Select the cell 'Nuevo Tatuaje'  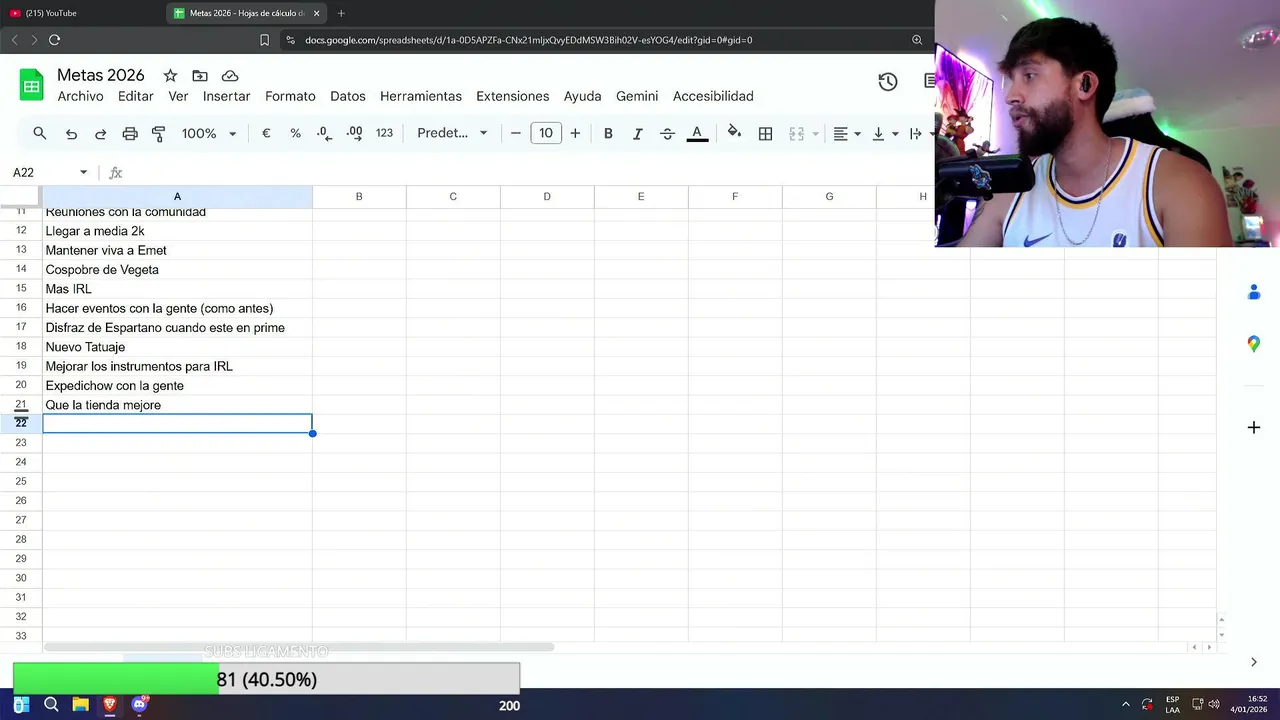tap(177, 347)
